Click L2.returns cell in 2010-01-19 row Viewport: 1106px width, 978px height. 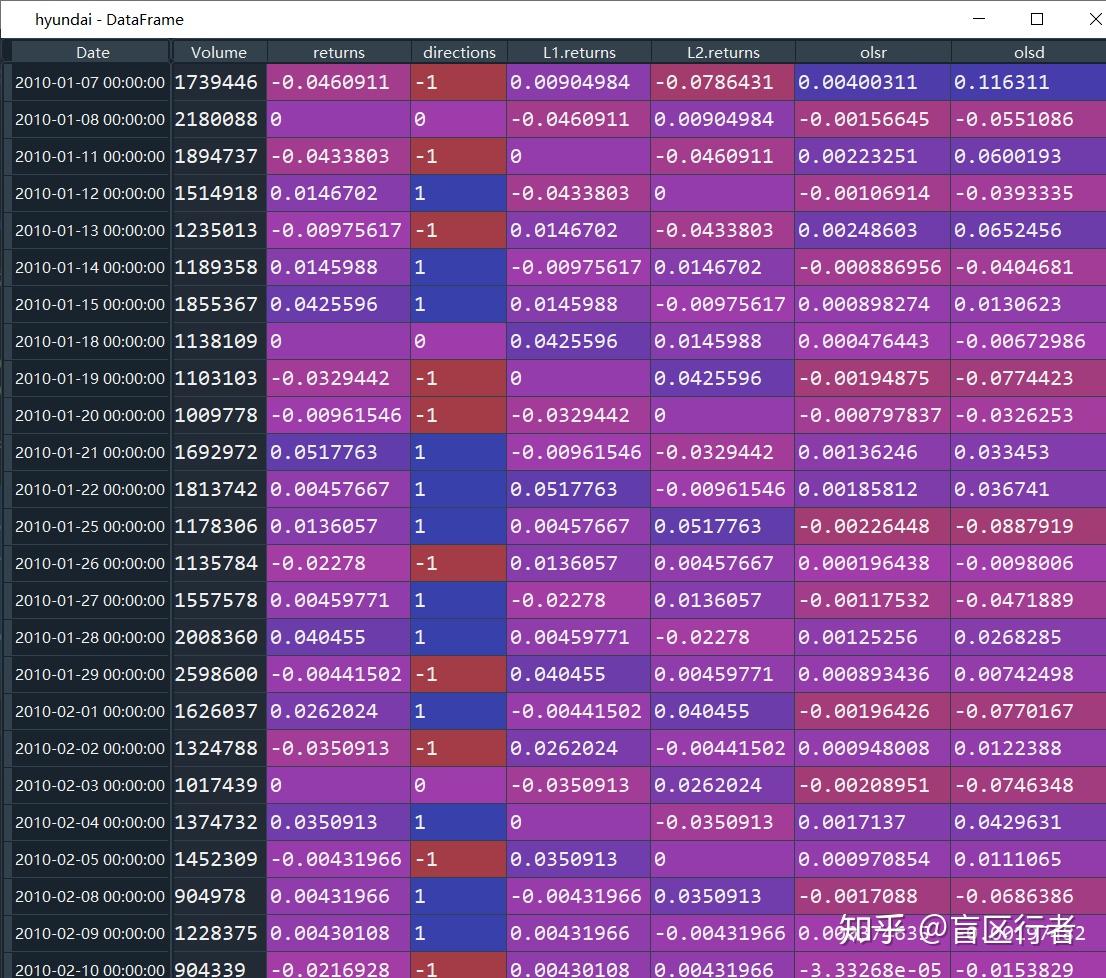pyautogui.click(x=723, y=379)
